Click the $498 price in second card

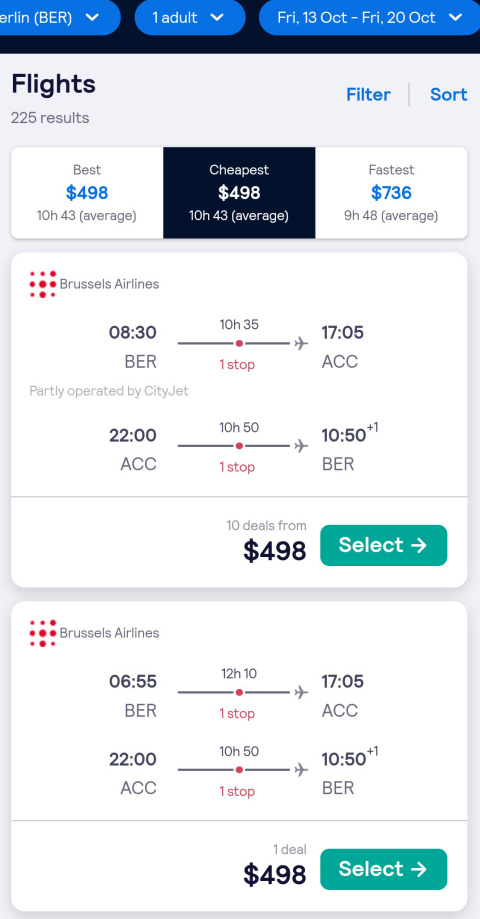click(275, 874)
